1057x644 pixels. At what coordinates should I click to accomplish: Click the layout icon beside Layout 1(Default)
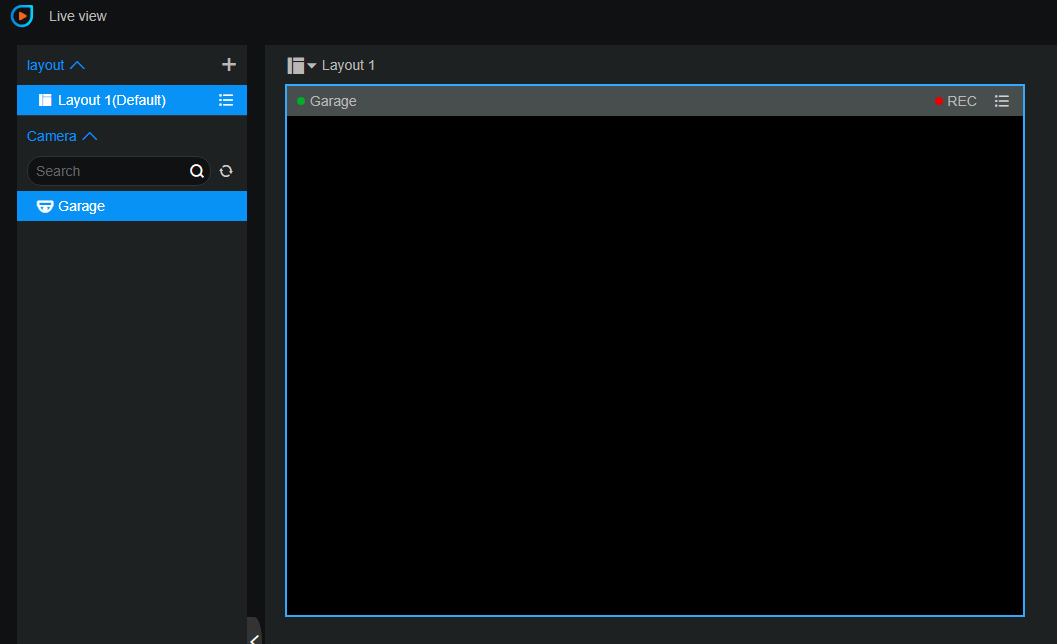tap(45, 100)
